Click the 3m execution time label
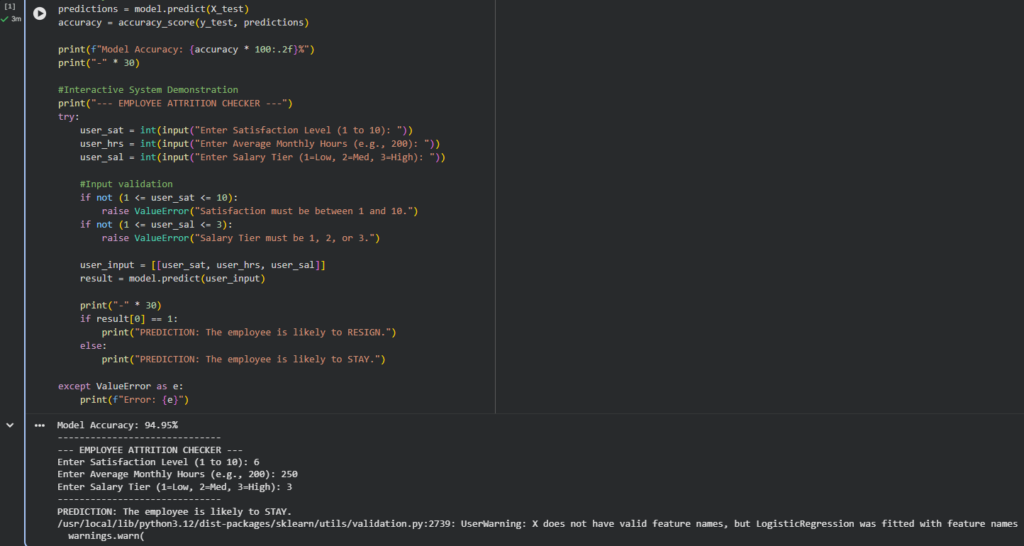Image resolution: width=1024 pixels, height=546 pixels. 16,19
